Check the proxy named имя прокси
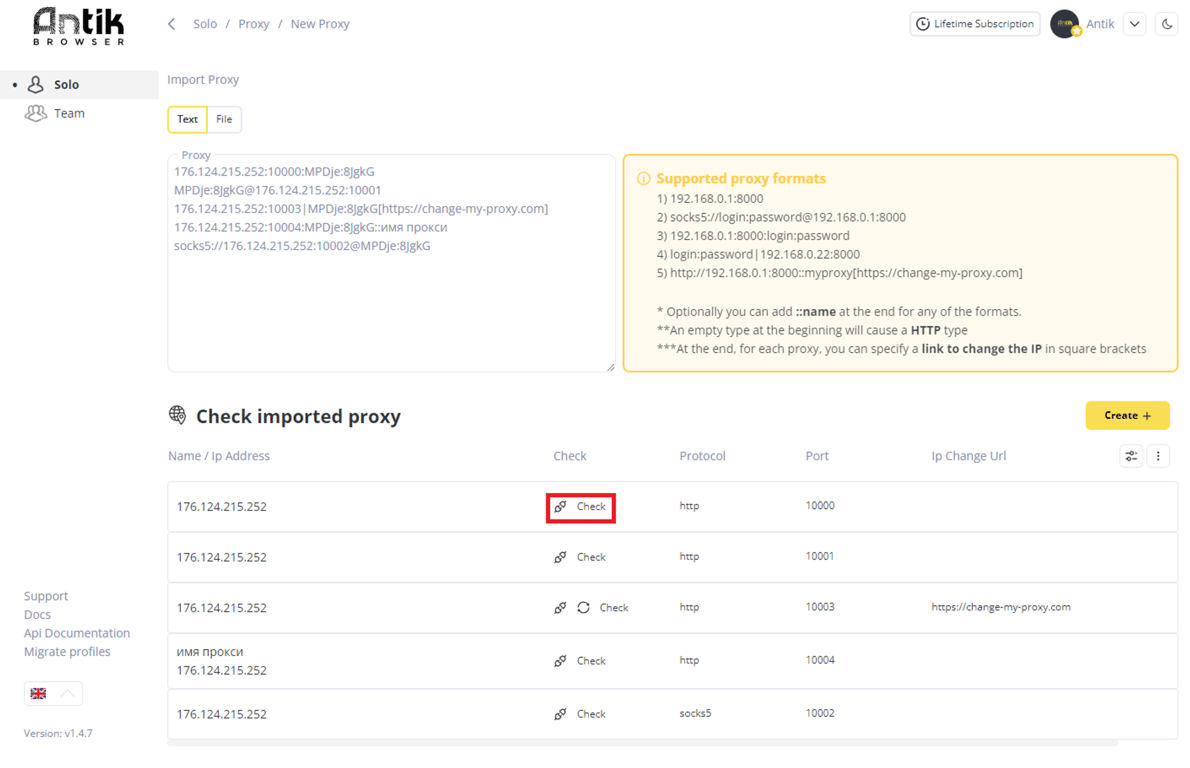The height and width of the screenshot is (768, 1190). pos(591,661)
